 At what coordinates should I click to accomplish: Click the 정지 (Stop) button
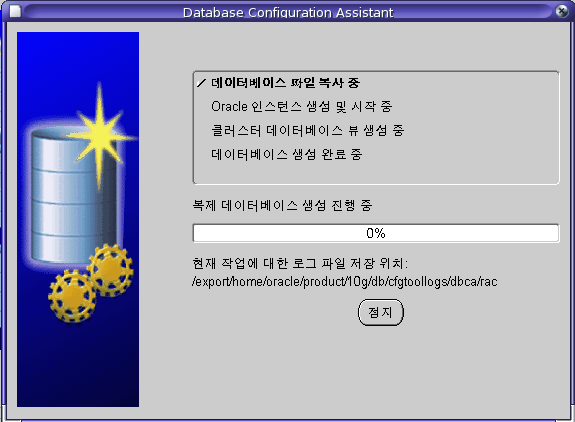(380, 312)
